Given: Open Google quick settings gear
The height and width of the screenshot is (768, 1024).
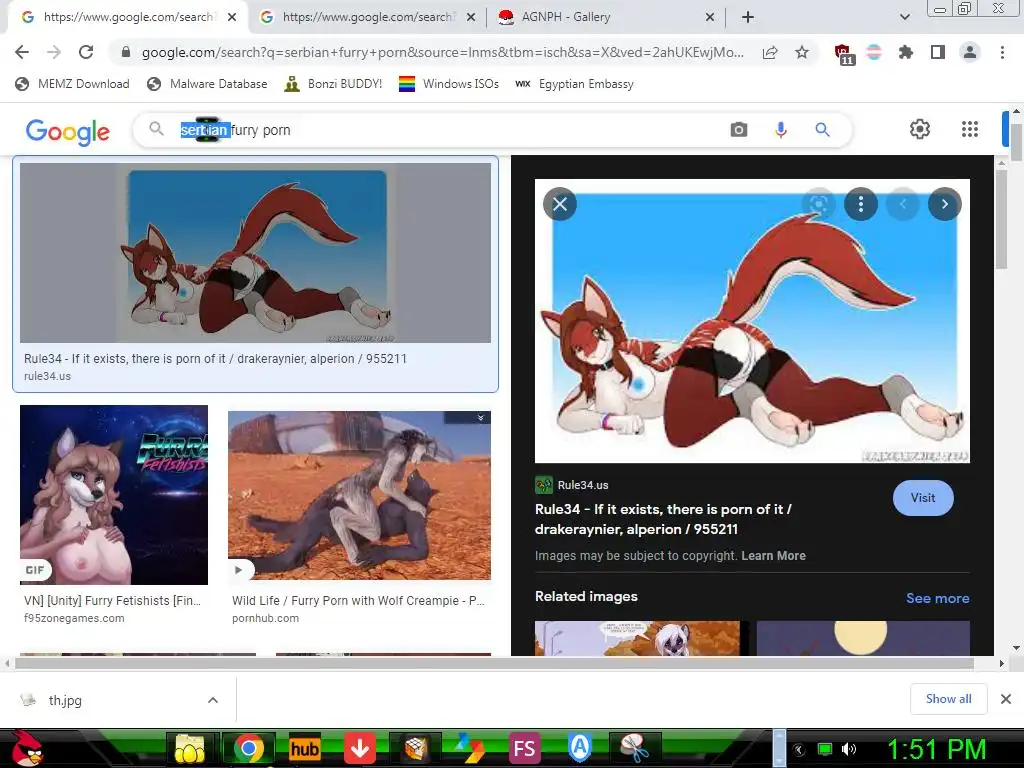Looking at the screenshot, I should click(x=920, y=129).
